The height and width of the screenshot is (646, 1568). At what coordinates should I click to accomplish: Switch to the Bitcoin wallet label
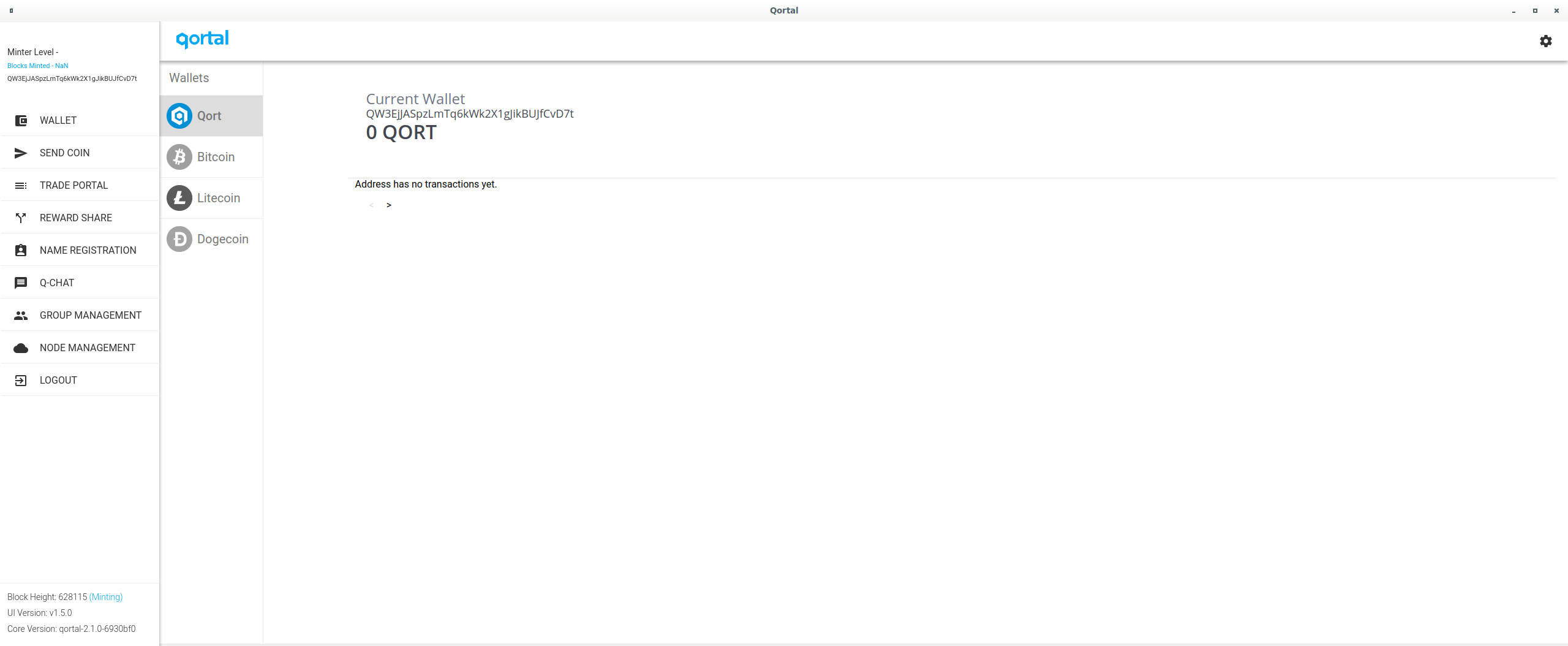[216, 157]
